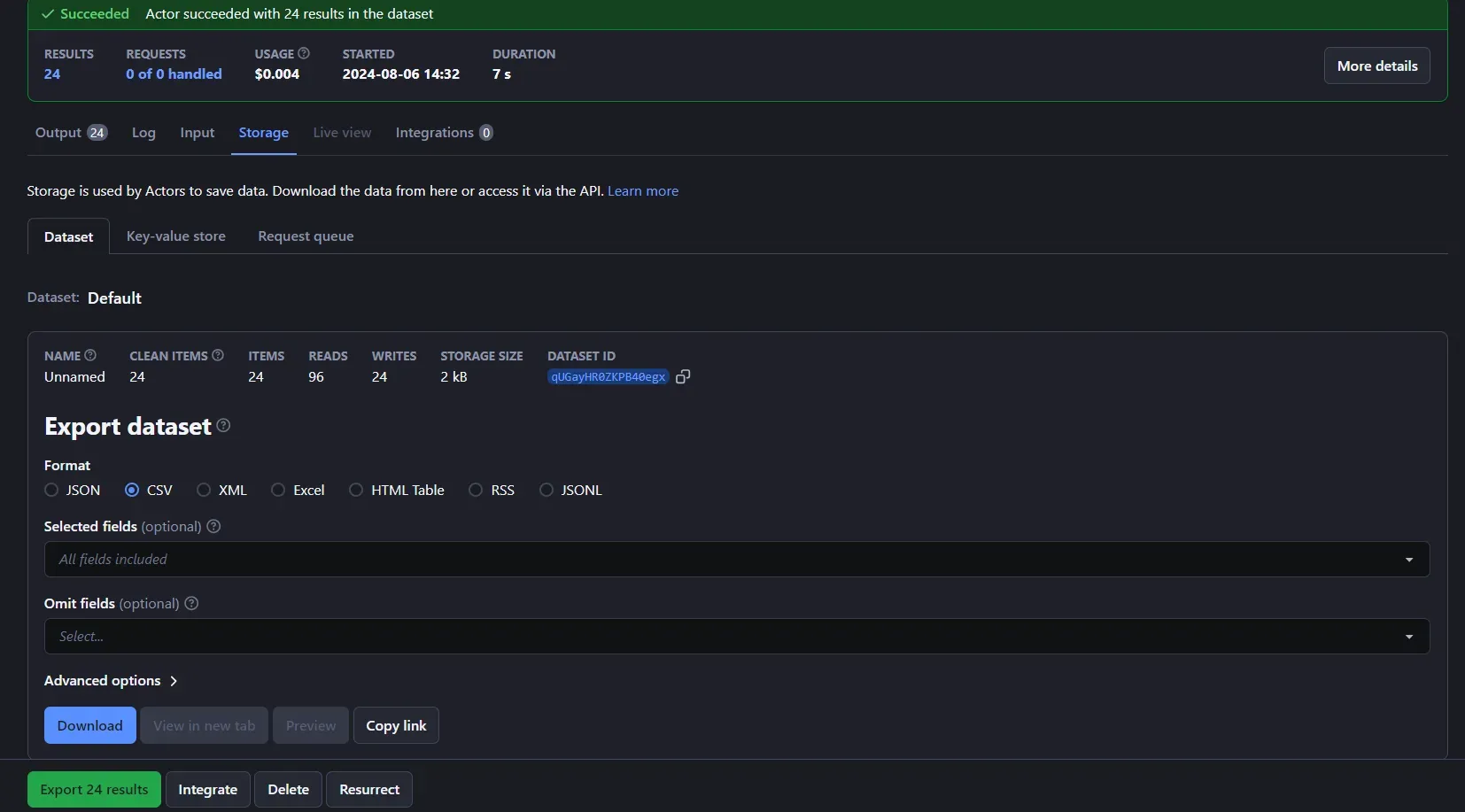1465x812 pixels.
Task: Expand the Advanced options section
Action: tap(110, 680)
